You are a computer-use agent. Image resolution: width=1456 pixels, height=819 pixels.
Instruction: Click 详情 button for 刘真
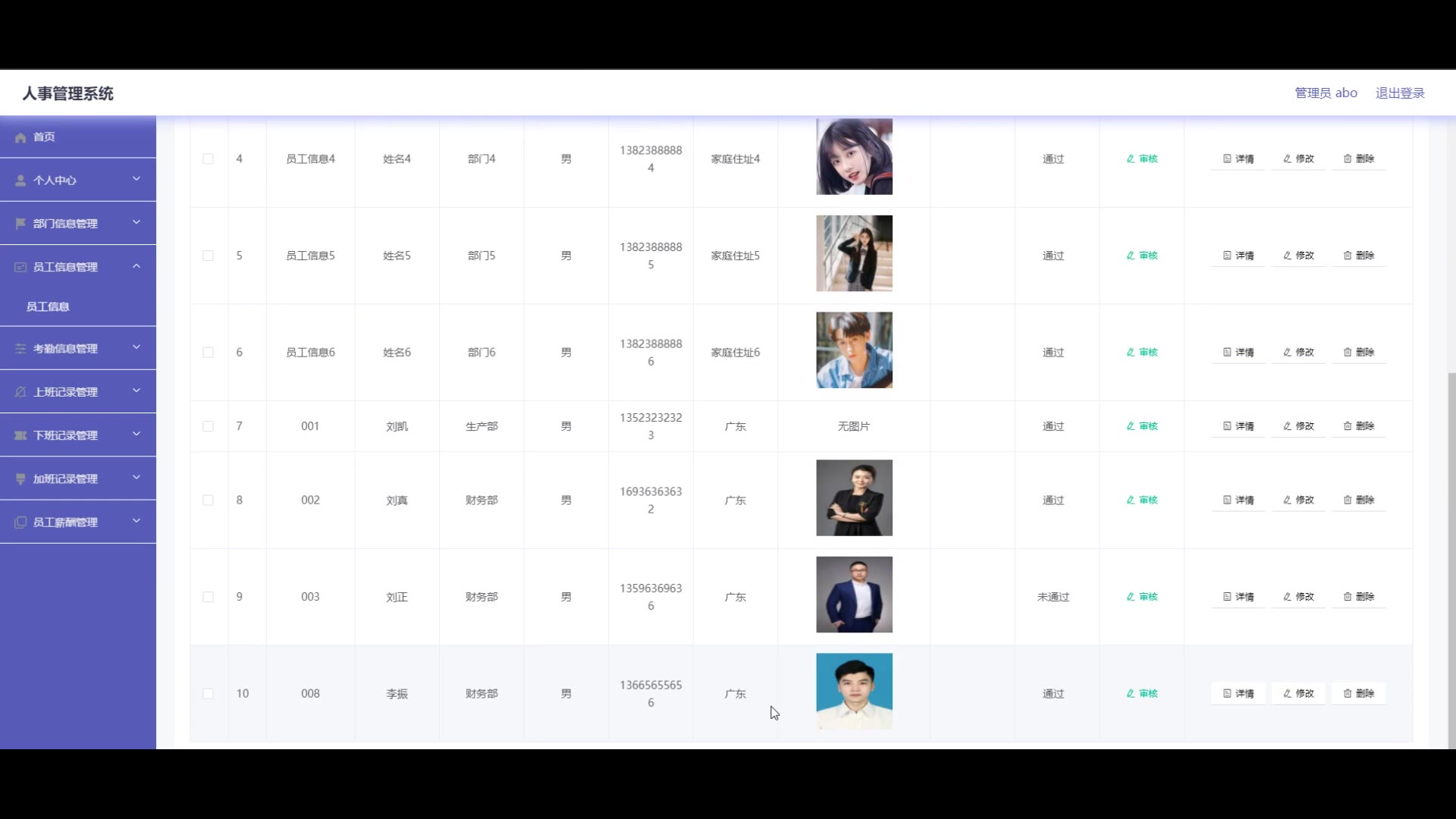tap(1238, 500)
